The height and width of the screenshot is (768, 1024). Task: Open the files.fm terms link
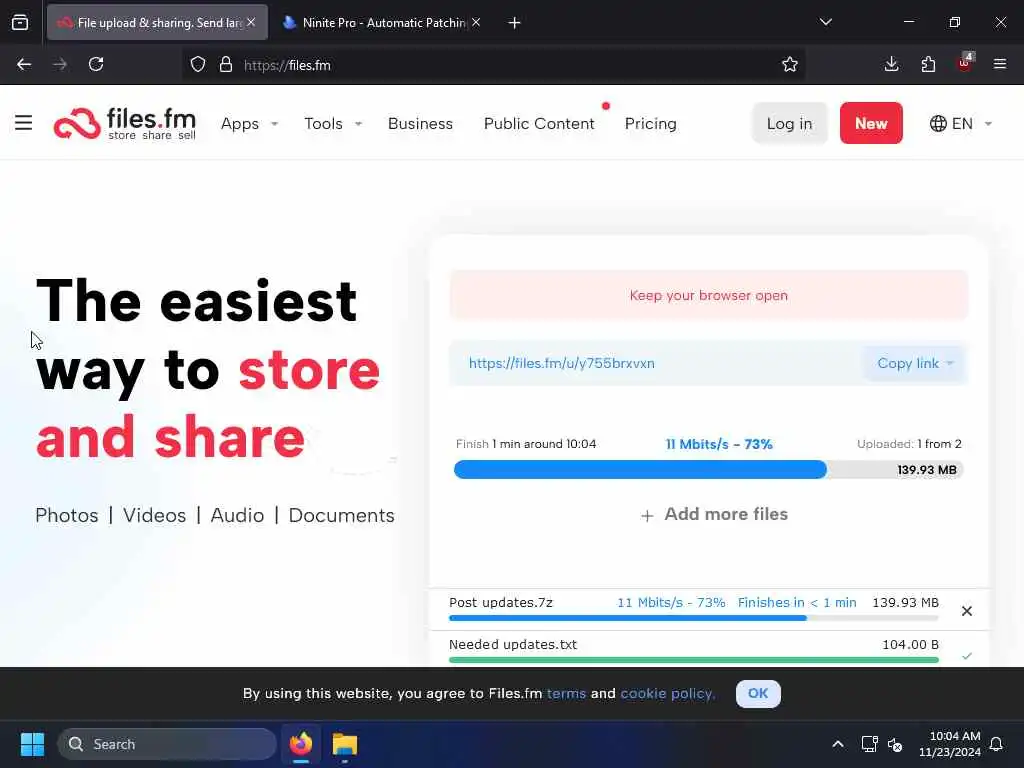(566, 694)
